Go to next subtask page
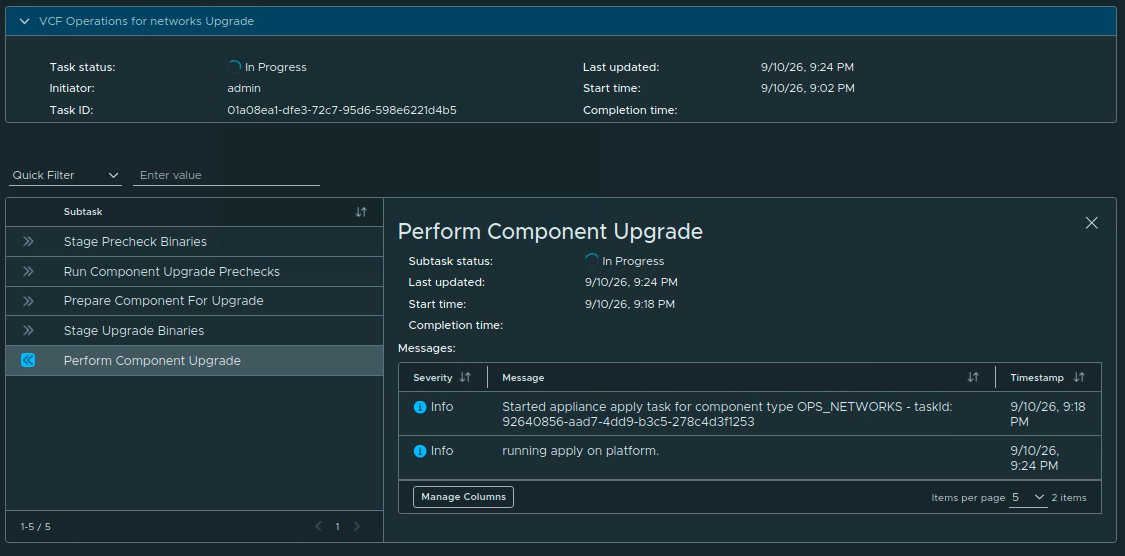Screen dimensions: 1125x556 357,527
